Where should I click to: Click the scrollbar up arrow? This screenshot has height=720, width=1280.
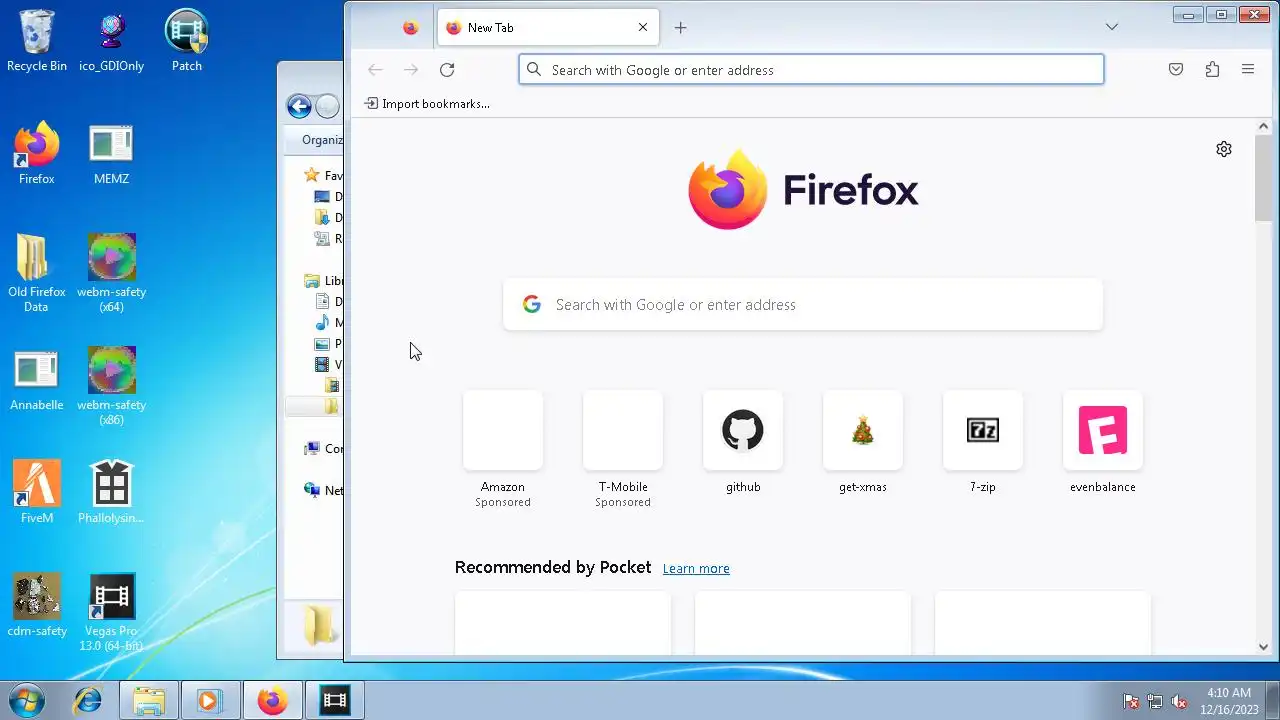(1263, 126)
